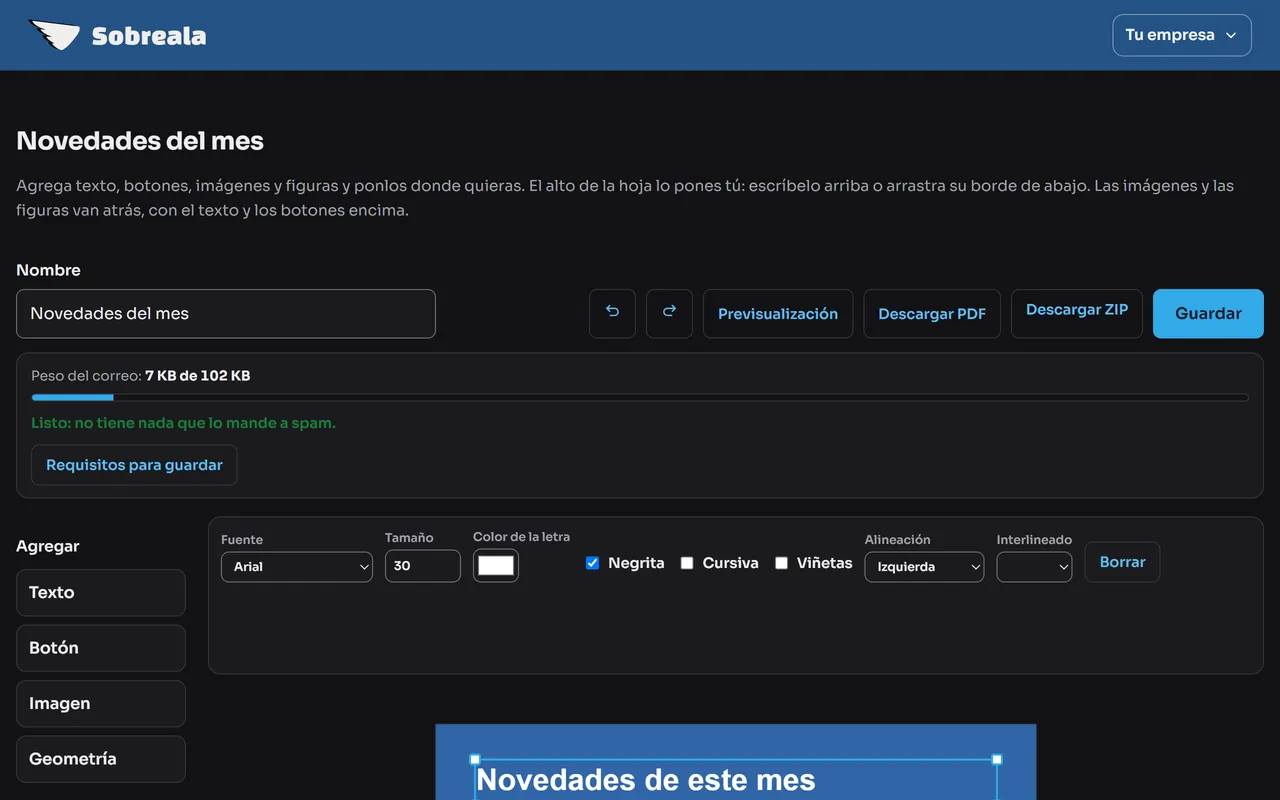The height and width of the screenshot is (800, 1280).
Task: Click the Tamaño size field
Action: click(x=422, y=565)
